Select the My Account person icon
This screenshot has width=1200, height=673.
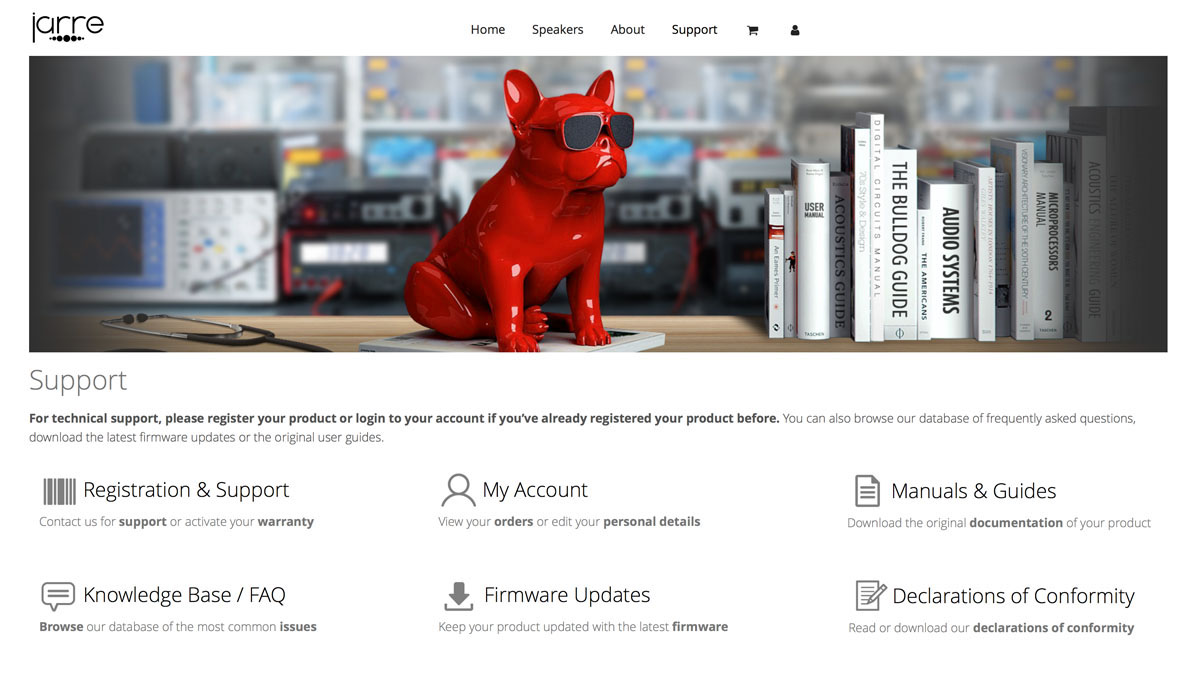458,490
